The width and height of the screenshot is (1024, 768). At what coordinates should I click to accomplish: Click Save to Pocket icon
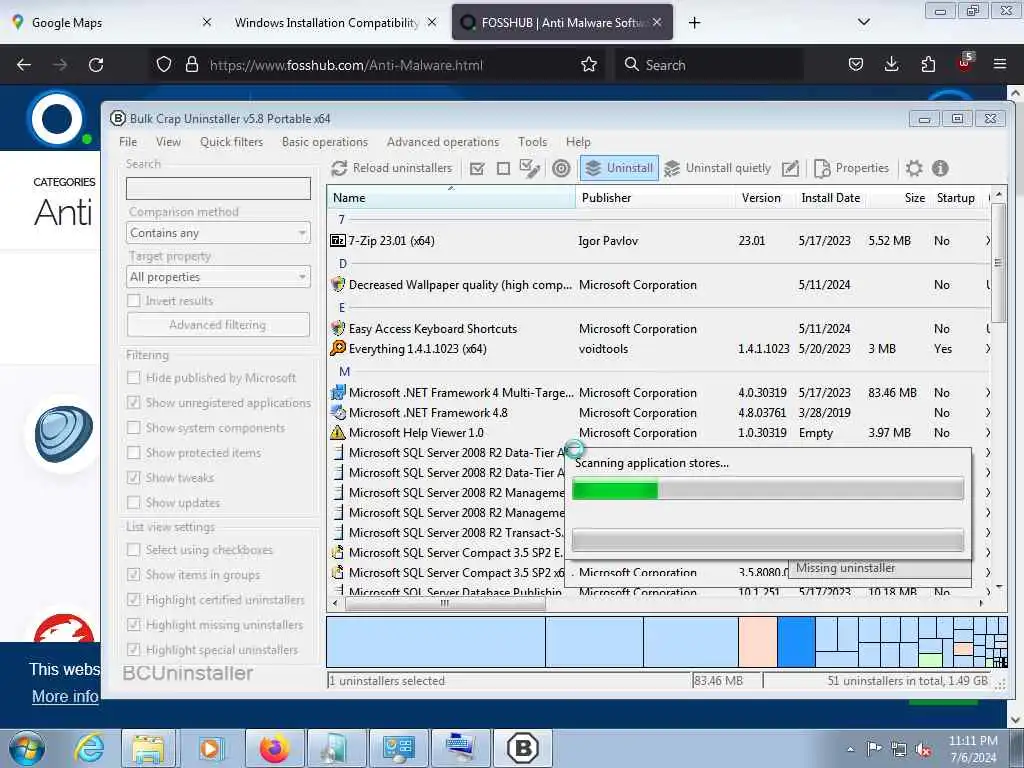click(856, 64)
